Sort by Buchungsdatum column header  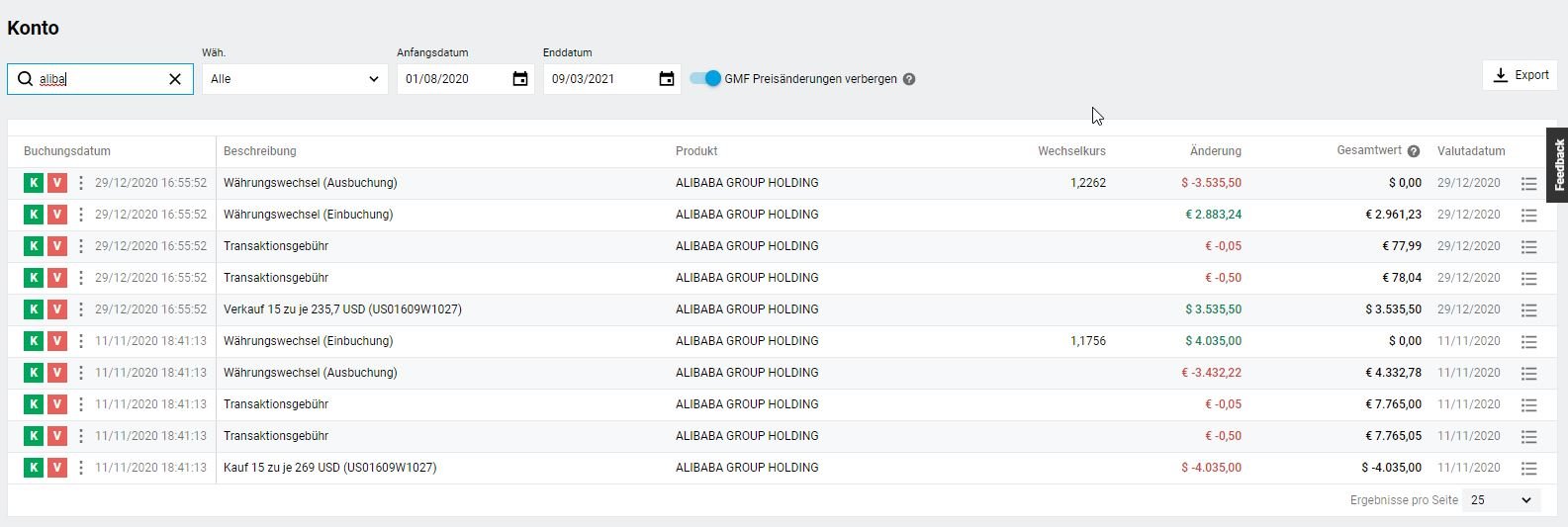[x=67, y=151]
